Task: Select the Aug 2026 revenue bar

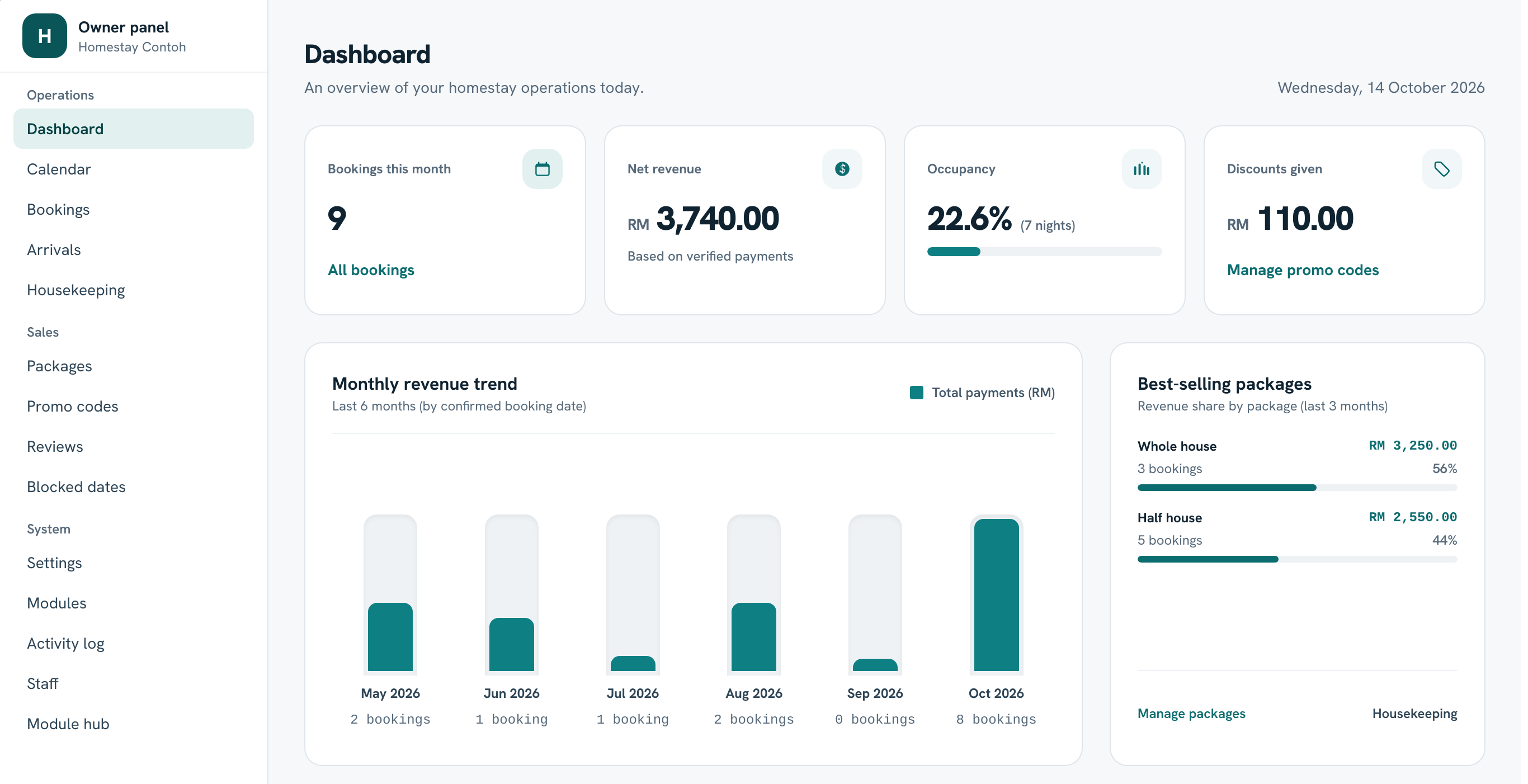Action: pos(753,636)
